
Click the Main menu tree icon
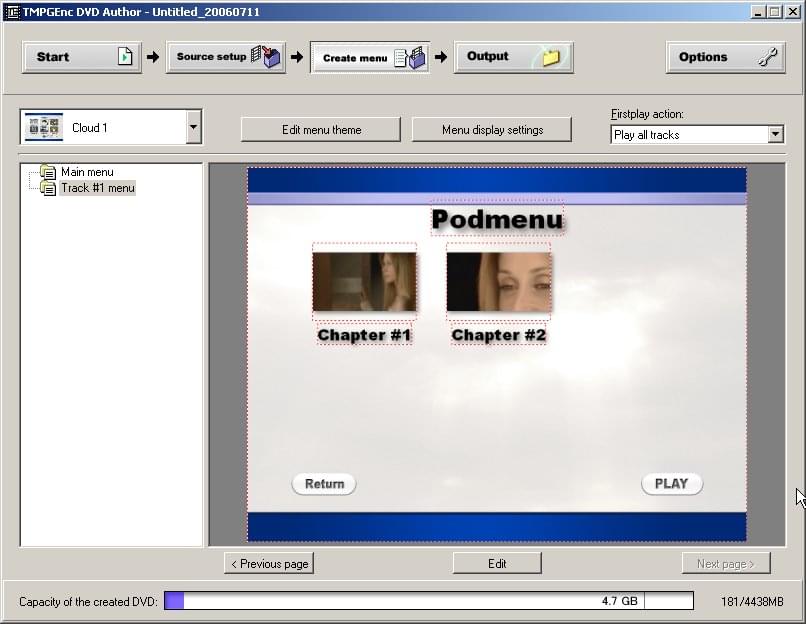click(x=48, y=172)
